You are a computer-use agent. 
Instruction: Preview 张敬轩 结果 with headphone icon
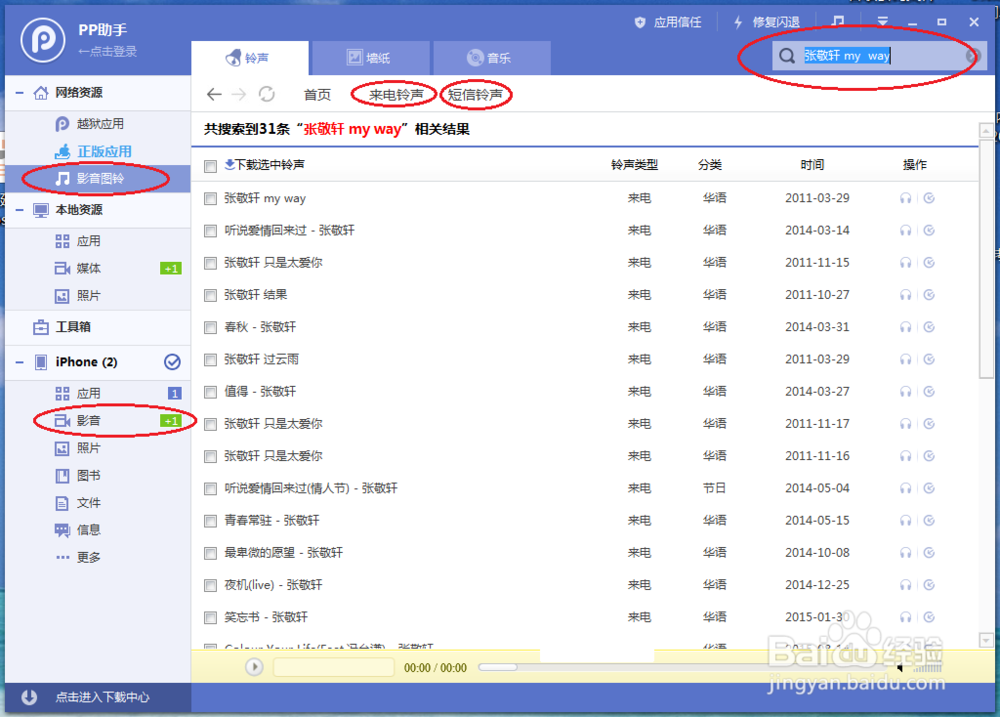click(x=905, y=295)
